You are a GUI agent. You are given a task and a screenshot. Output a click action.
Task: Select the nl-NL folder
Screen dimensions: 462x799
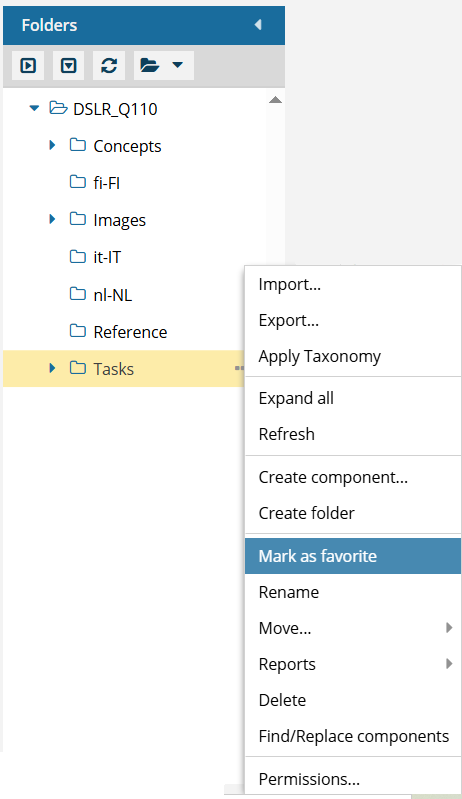click(x=113, y=295)
